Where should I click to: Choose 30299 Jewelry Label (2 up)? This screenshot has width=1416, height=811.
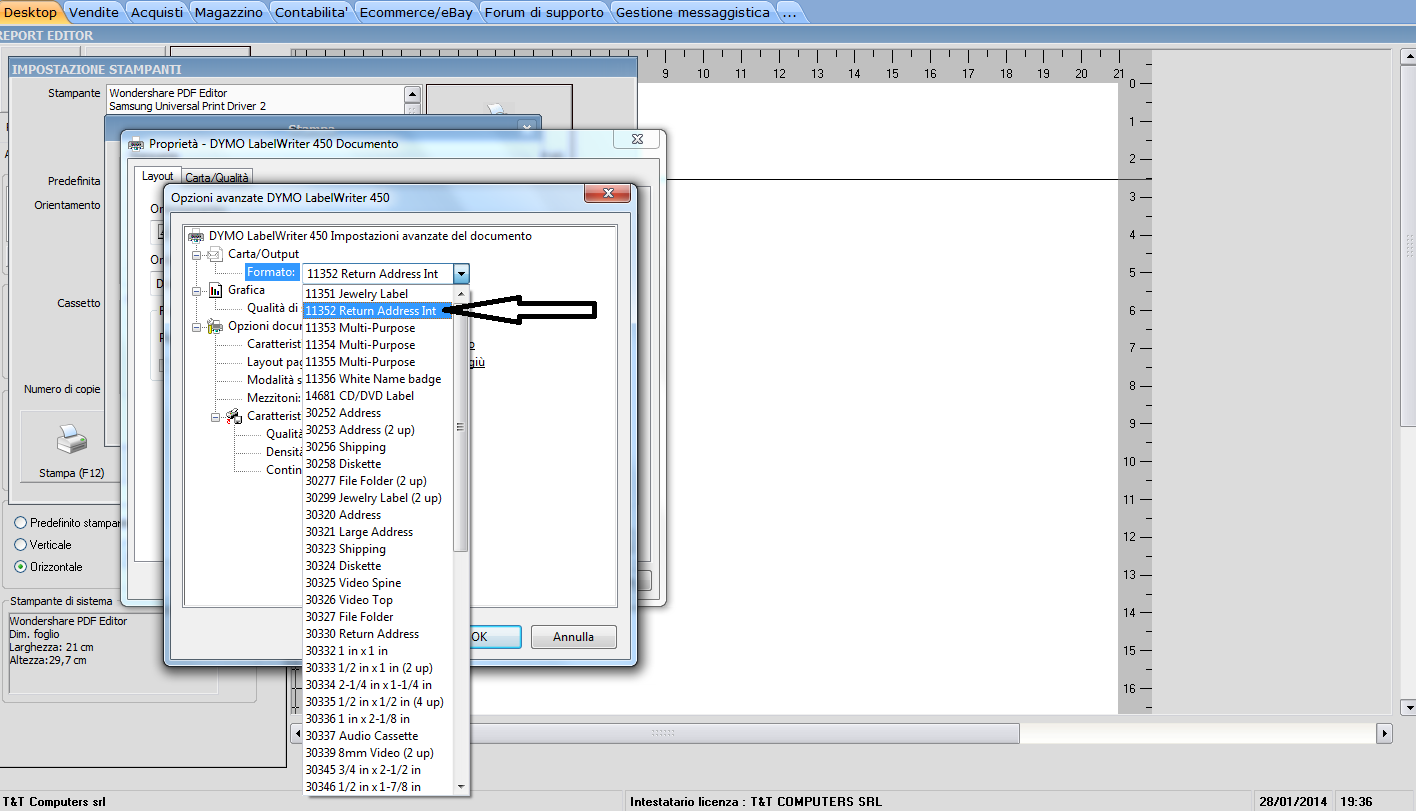pyautogui.click(x=378, y=498)
